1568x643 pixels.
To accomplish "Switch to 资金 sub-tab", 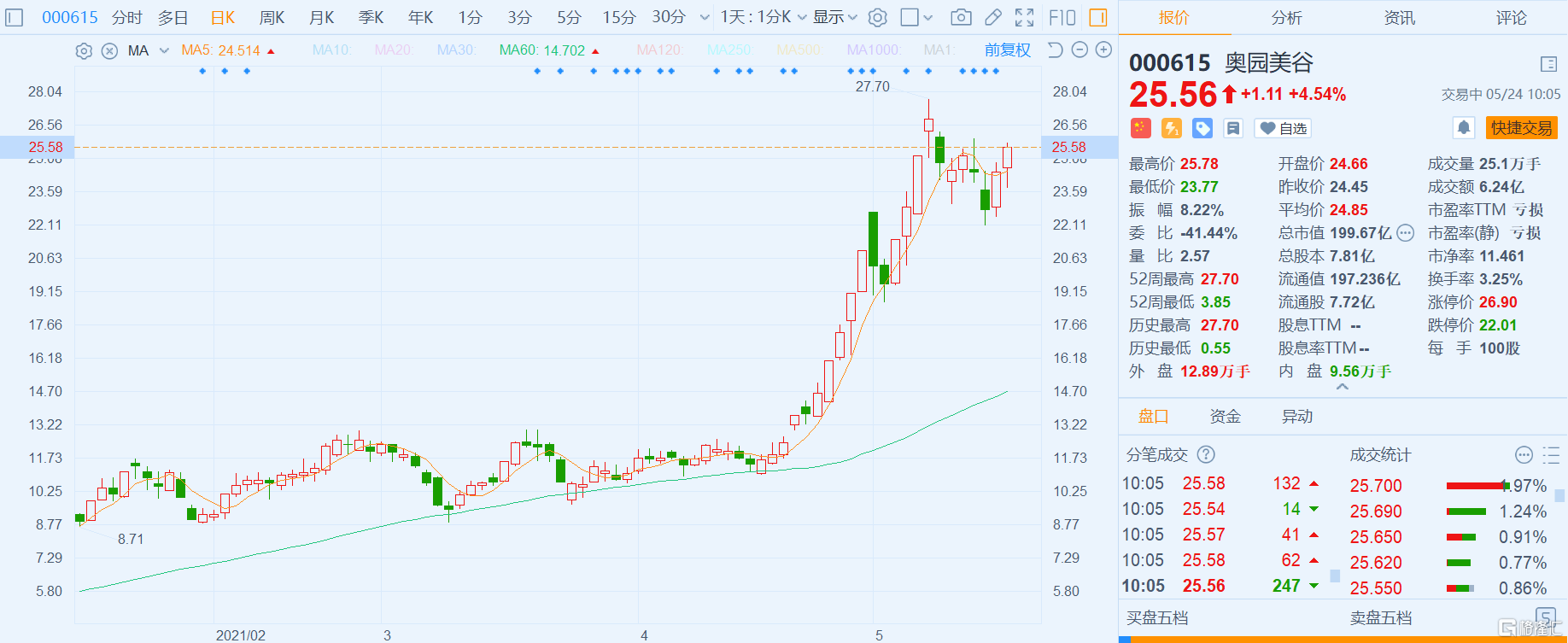I will (x=1225, y=416).
